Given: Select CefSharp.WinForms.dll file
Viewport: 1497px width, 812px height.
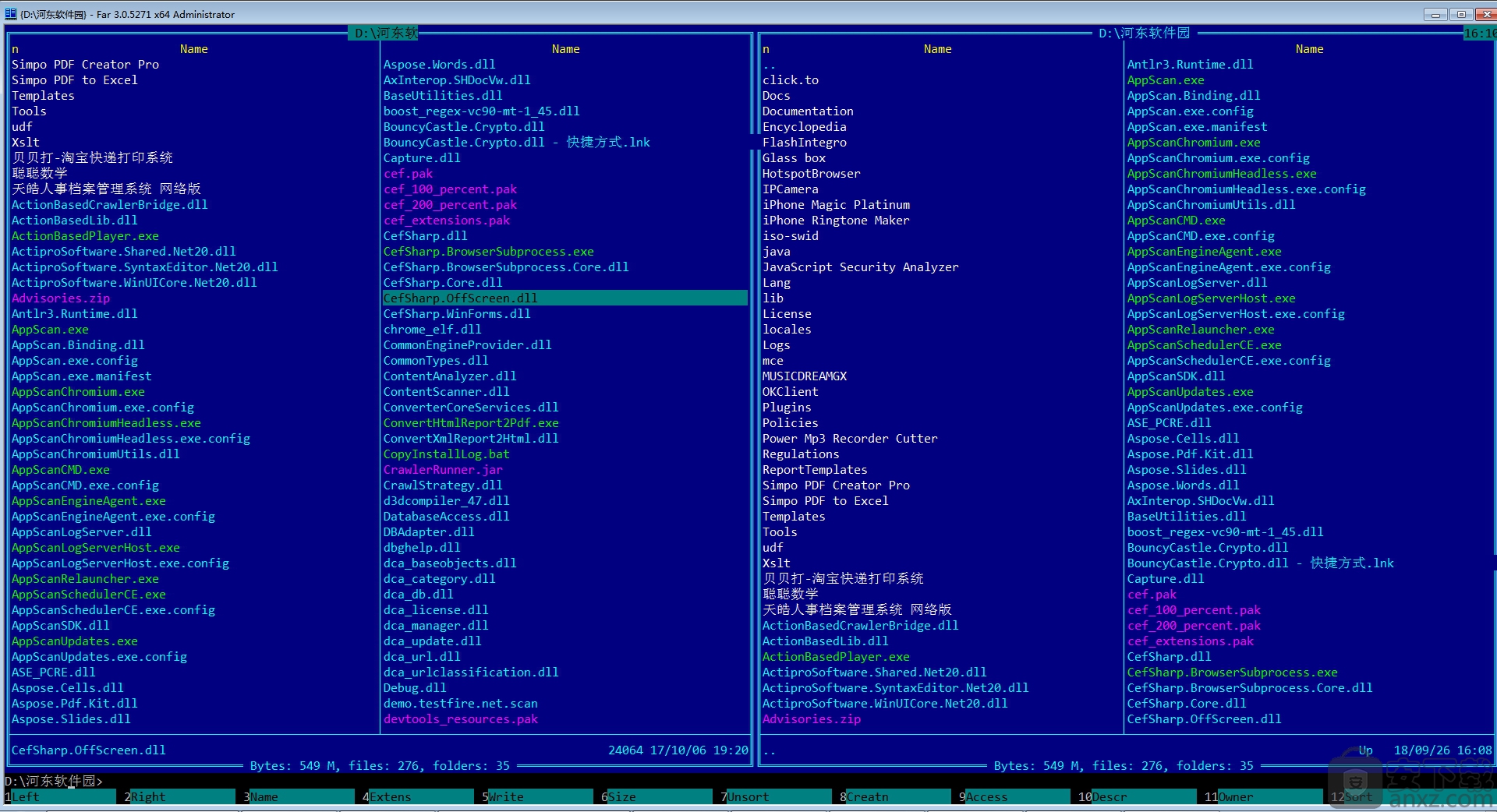Looking at the screenshot, I should 456,313.
